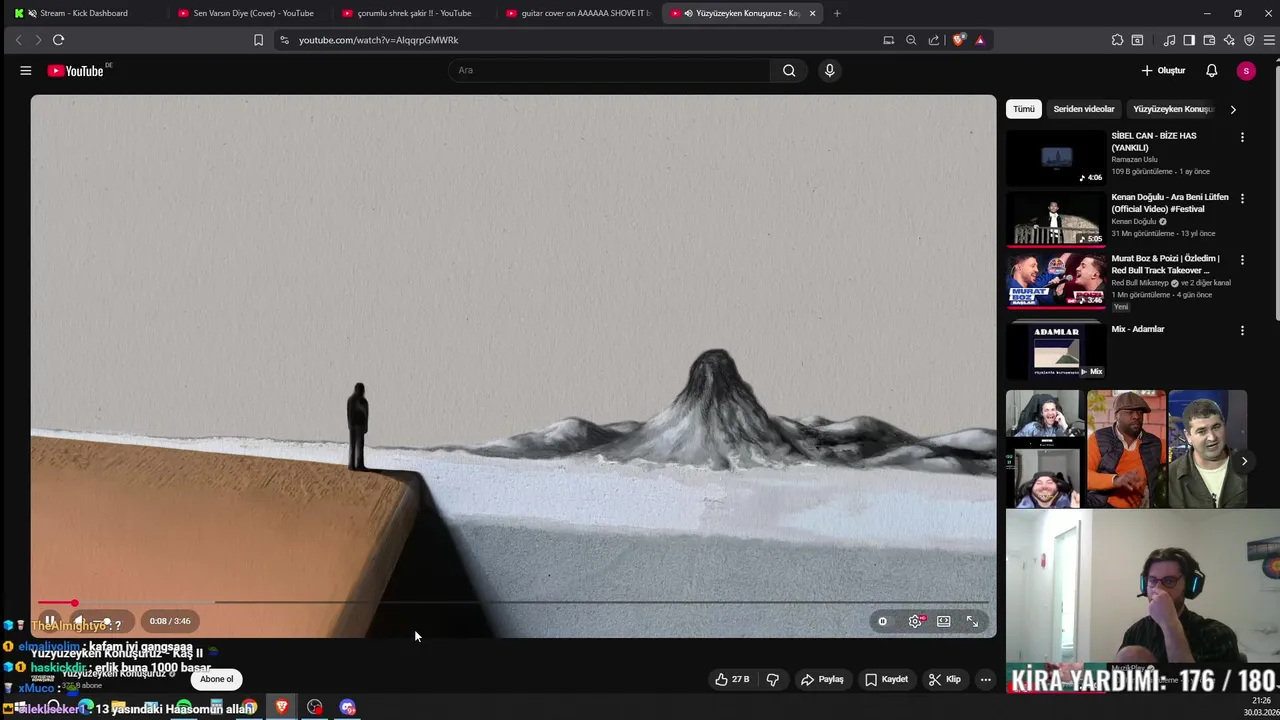Toggle the browser sidebar panel
Image resolution: width=1280 pixels, height=720 pixels.
pyautogui.click(x=1189, y=40)
